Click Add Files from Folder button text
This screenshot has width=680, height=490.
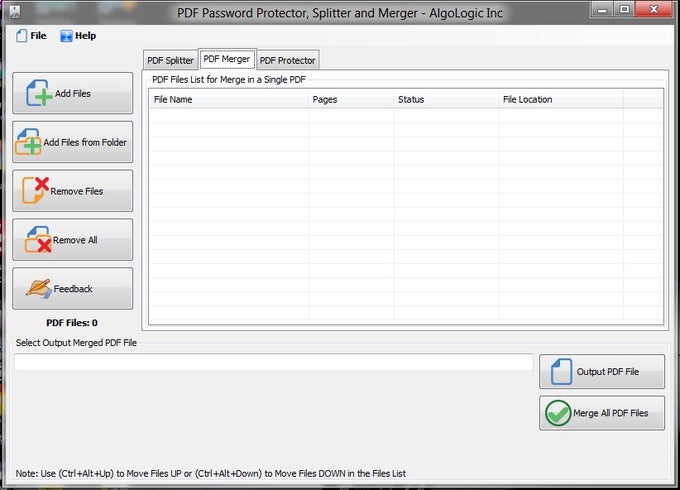coord(85,142)
